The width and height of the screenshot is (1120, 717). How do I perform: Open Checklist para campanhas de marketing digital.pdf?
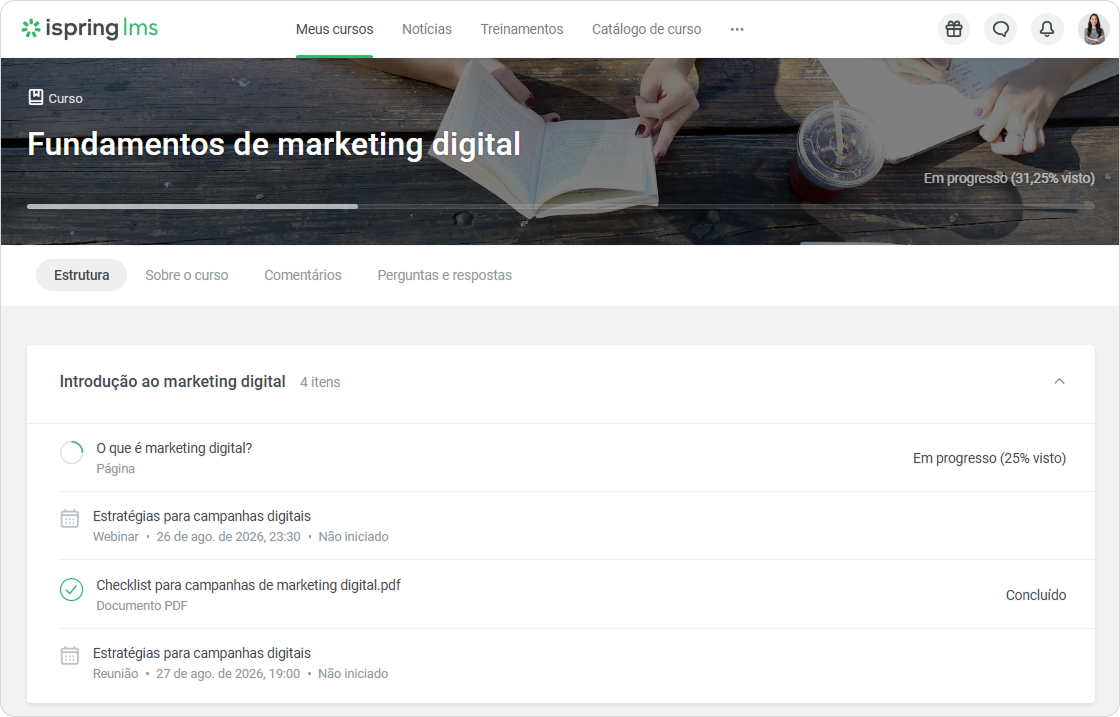(249, 586)
